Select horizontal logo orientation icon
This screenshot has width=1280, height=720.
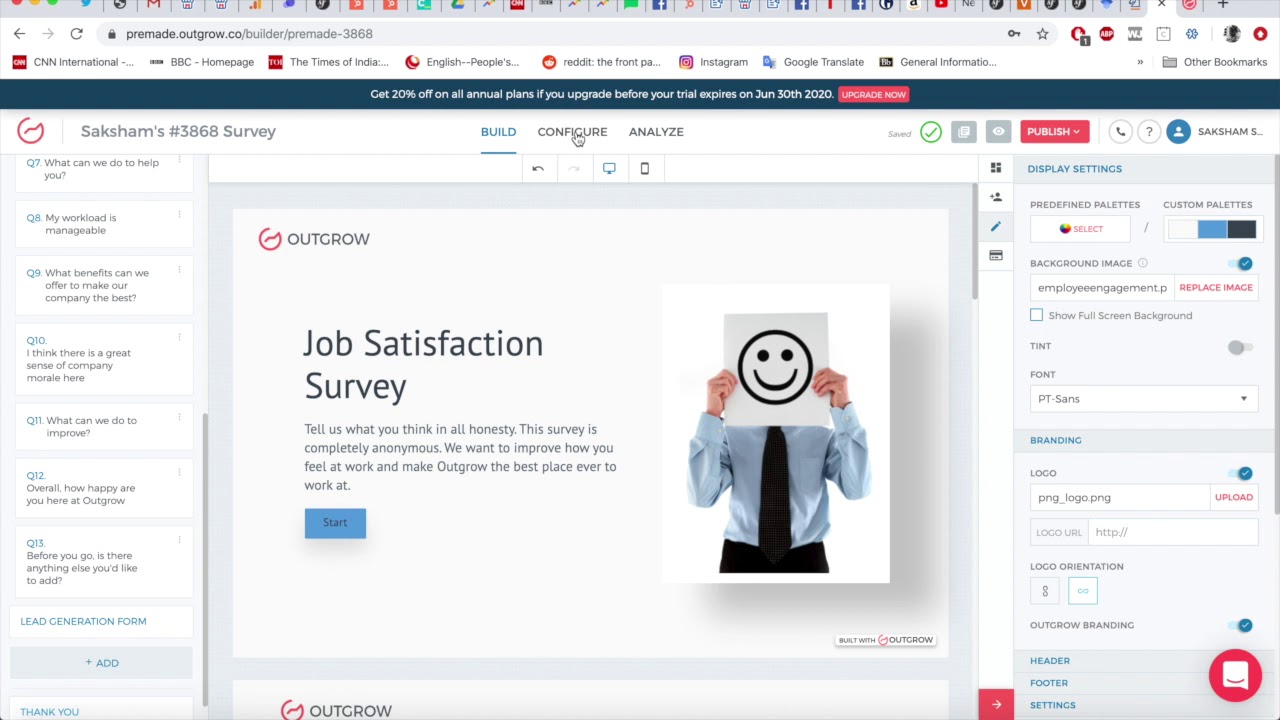(1083, 591)
